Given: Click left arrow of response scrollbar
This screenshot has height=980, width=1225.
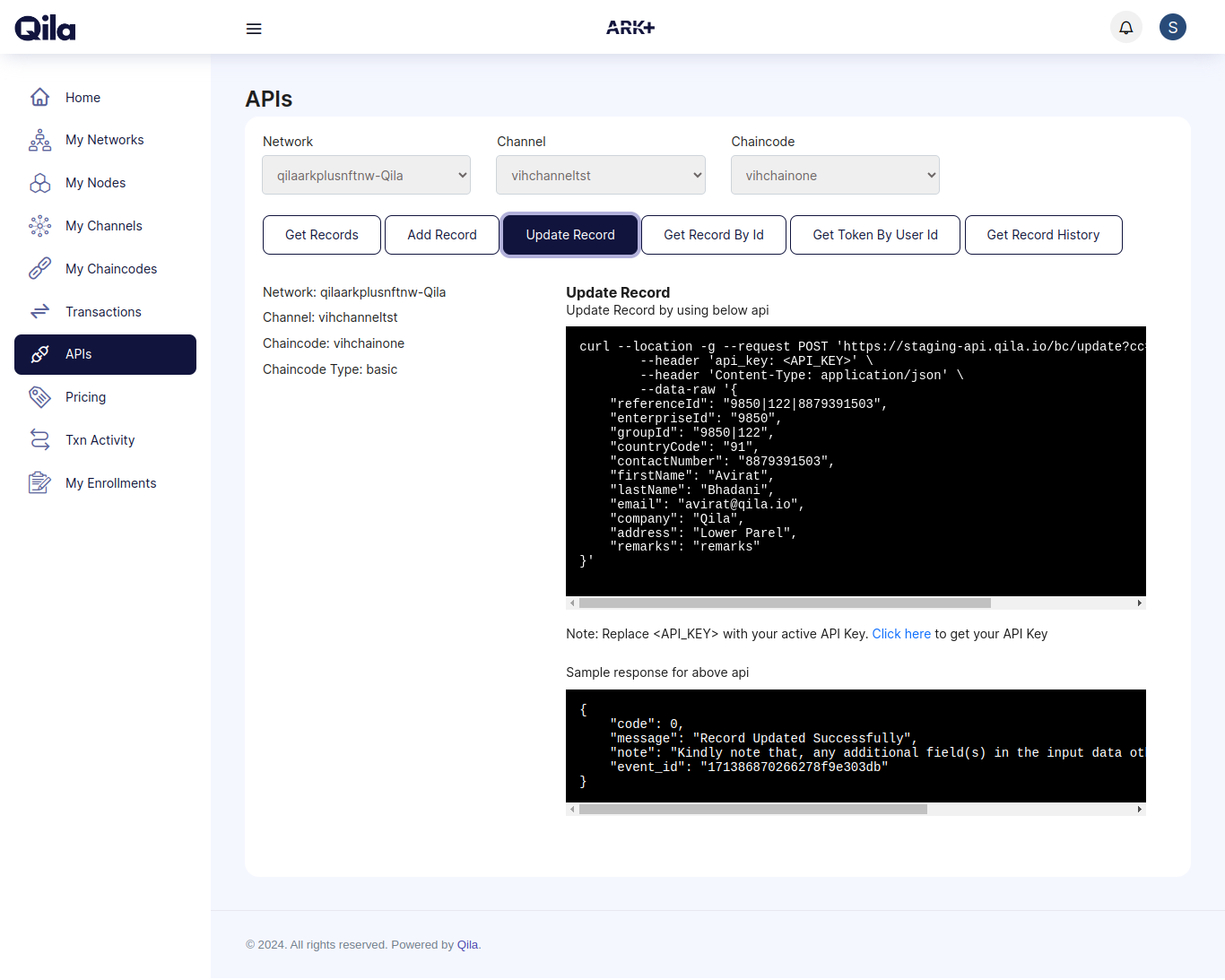Looking at the screenshot, I should pyautogui.click(x=572, y=810).
